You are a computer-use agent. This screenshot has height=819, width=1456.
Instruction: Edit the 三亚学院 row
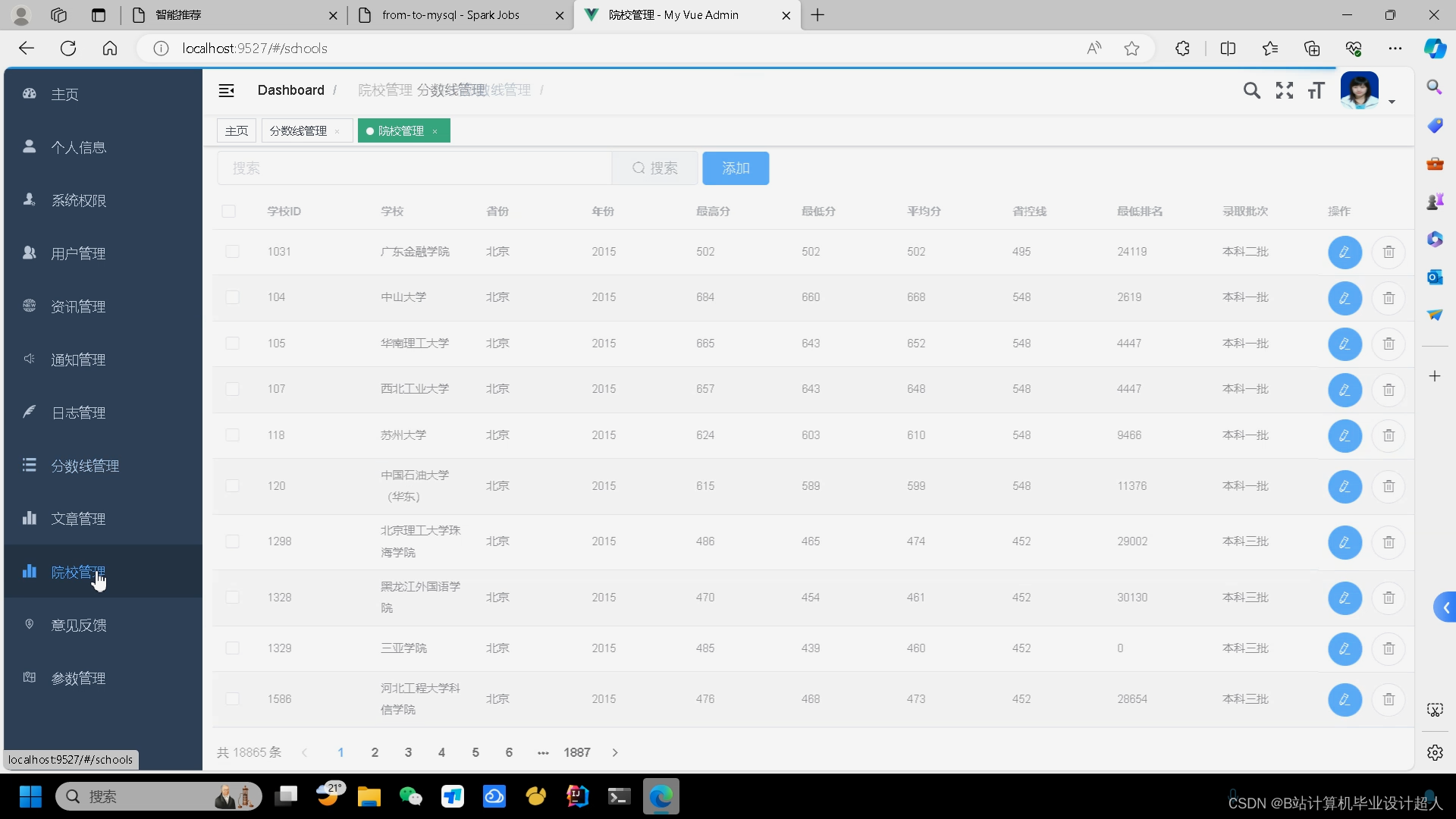tap(1344, 649)
